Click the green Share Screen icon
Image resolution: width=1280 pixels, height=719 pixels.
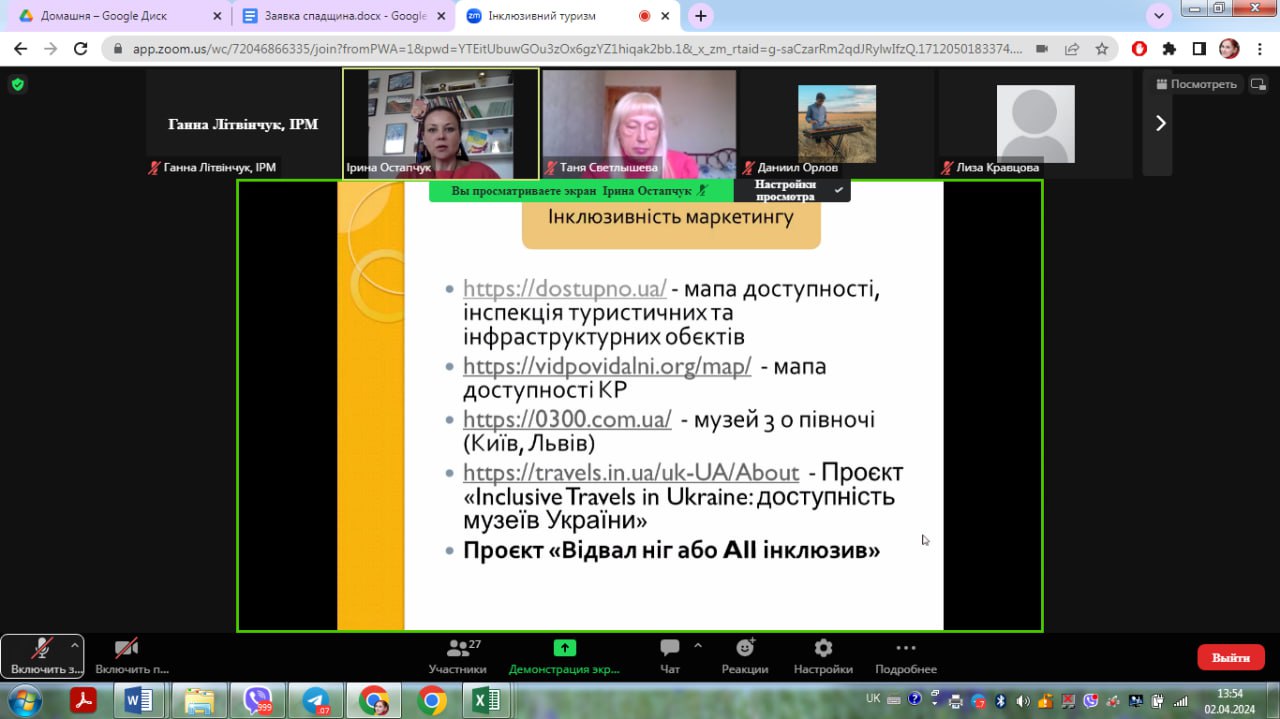click(x=564, y=649)
